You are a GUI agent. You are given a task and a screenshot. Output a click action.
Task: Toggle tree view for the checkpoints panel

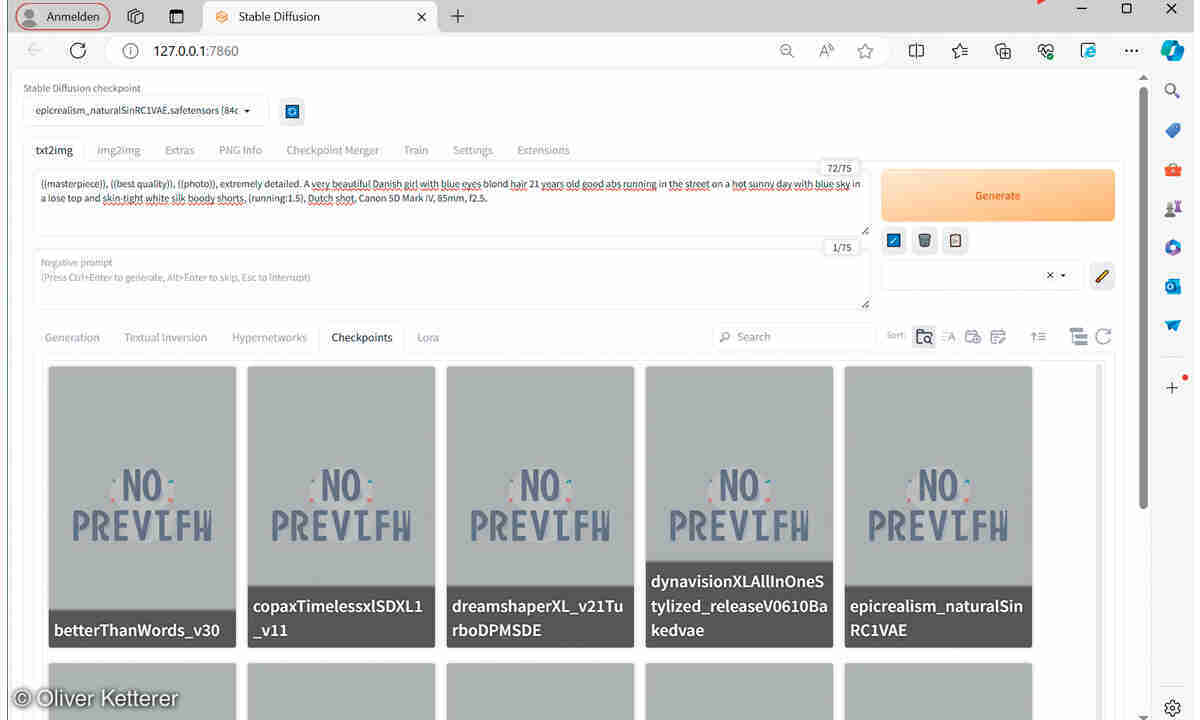[x=1078, y=337]
